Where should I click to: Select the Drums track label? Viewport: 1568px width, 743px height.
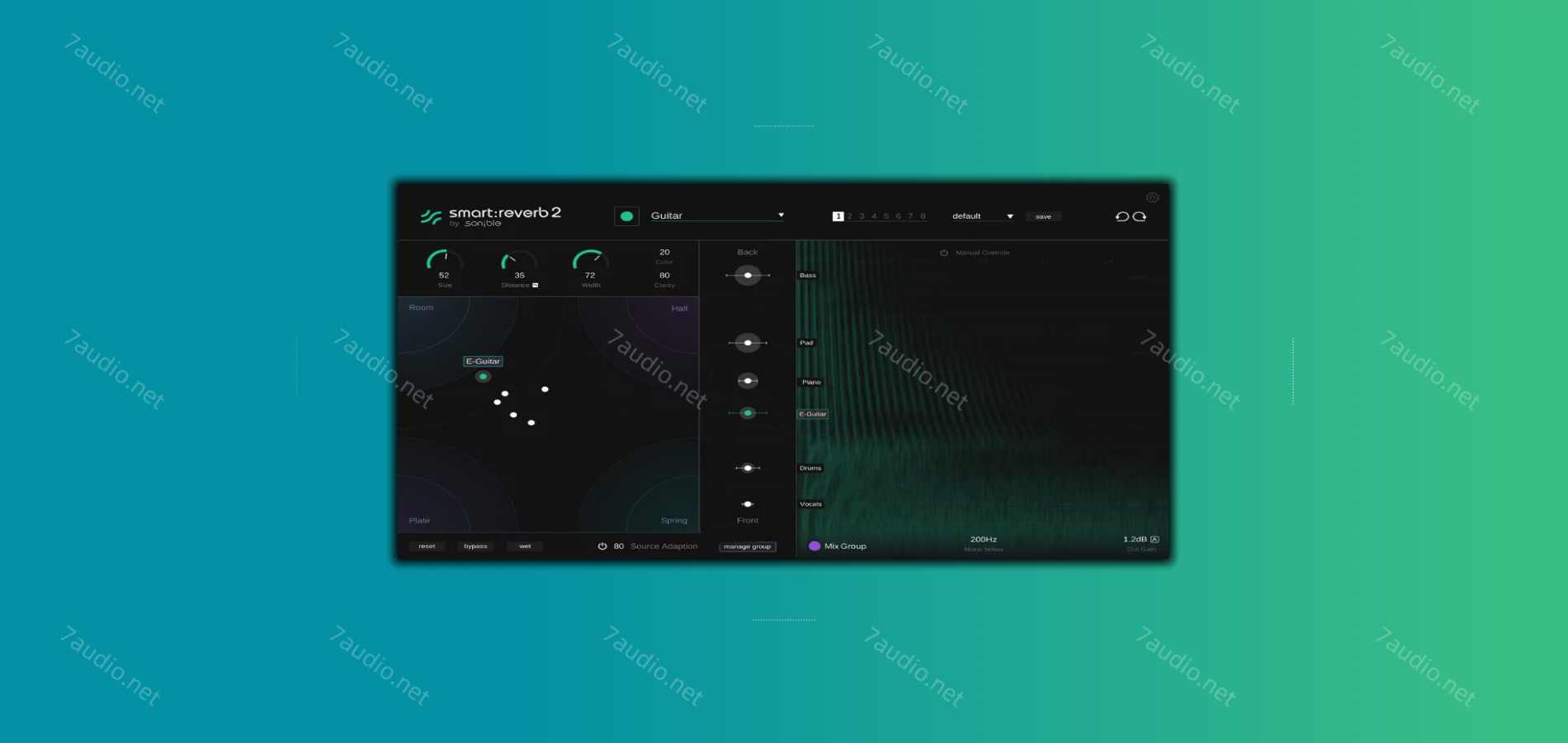[810, 468]
